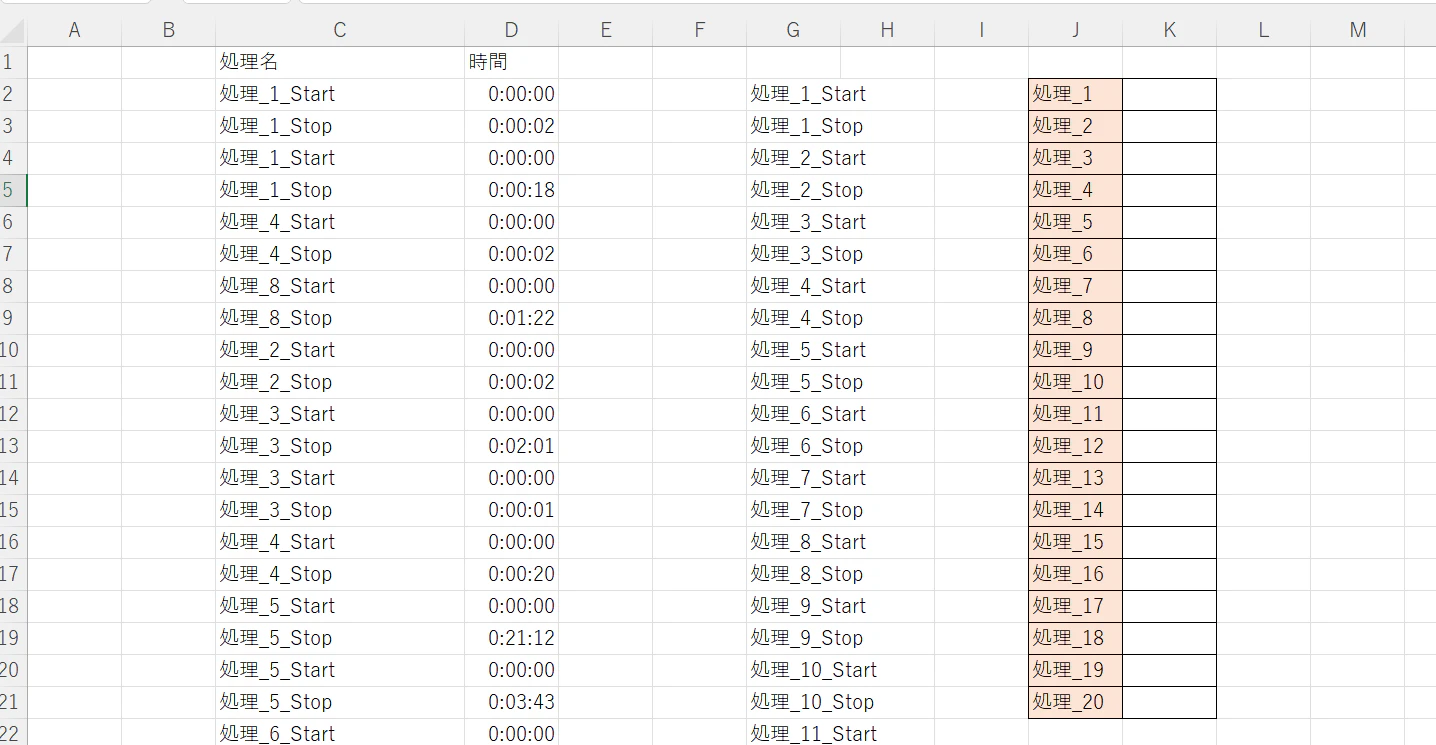Select the orange 処理_14 cell
The height and width of the screenshot is (745, 1436).
click(x=1075, y=510)
